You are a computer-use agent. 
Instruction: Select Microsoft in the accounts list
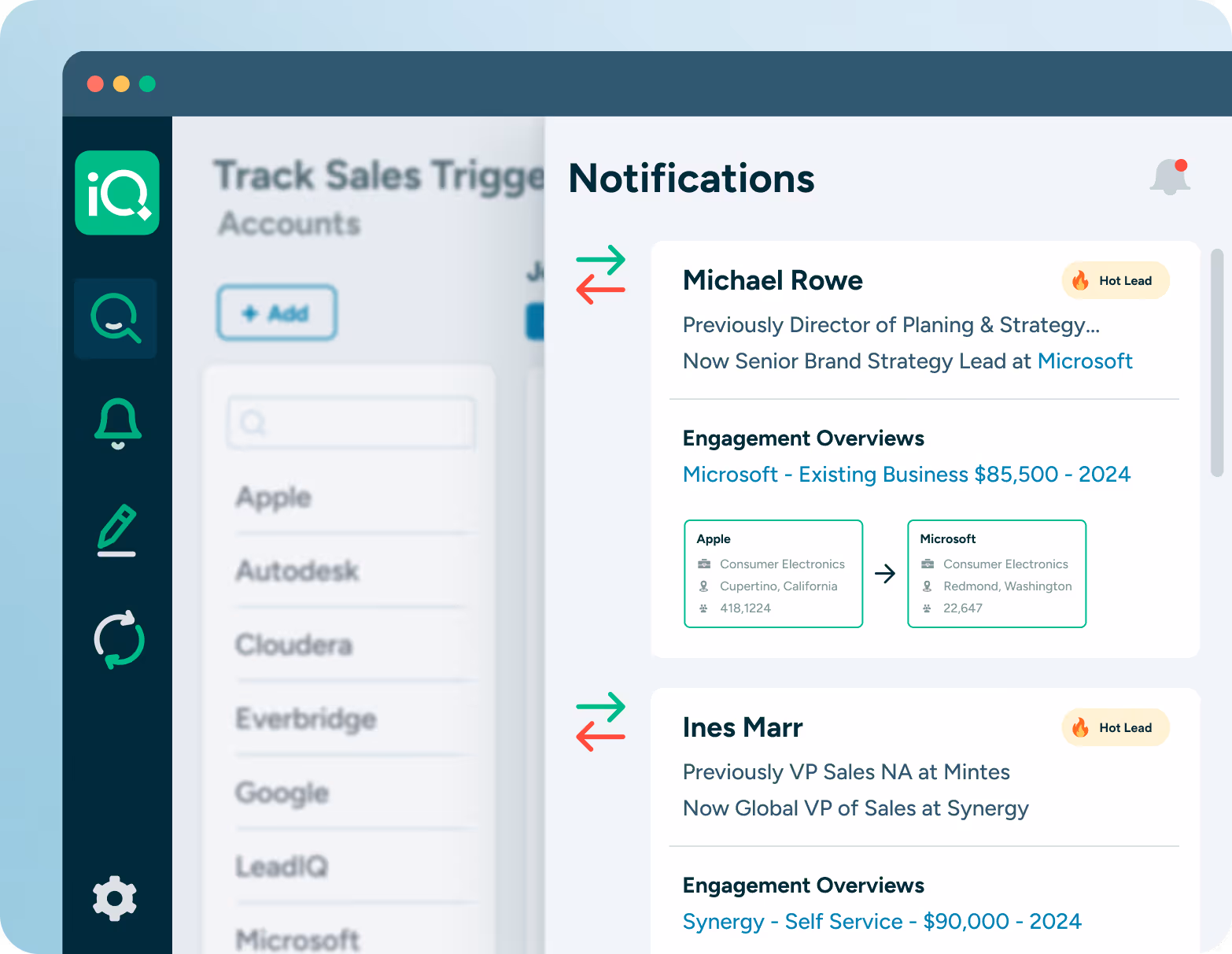point(297,940)
